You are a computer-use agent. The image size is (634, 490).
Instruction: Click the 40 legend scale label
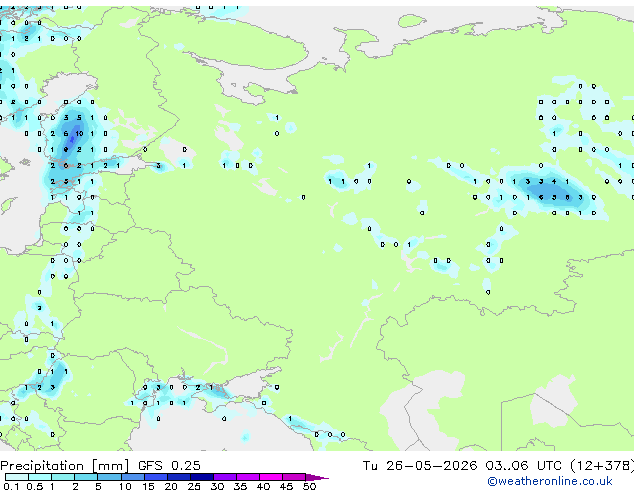pyautogui.click(x=264, y=486)
